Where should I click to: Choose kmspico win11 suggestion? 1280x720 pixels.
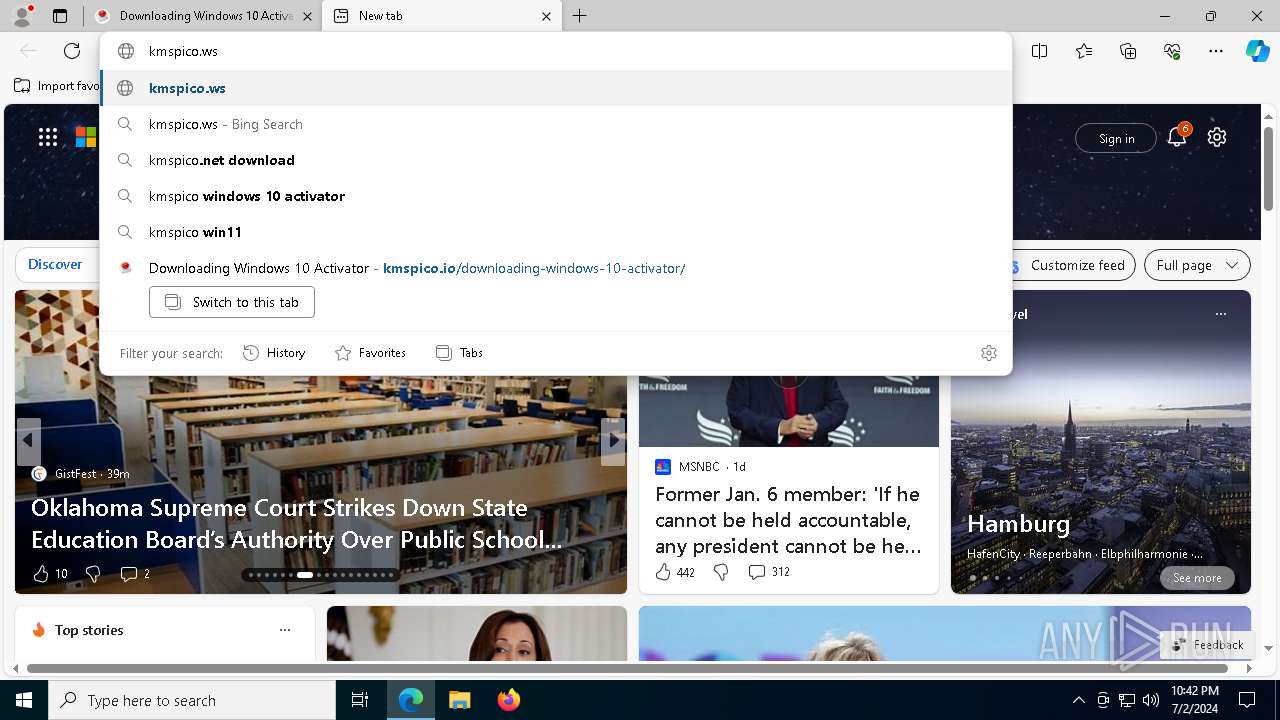click(x=556, y=232)
